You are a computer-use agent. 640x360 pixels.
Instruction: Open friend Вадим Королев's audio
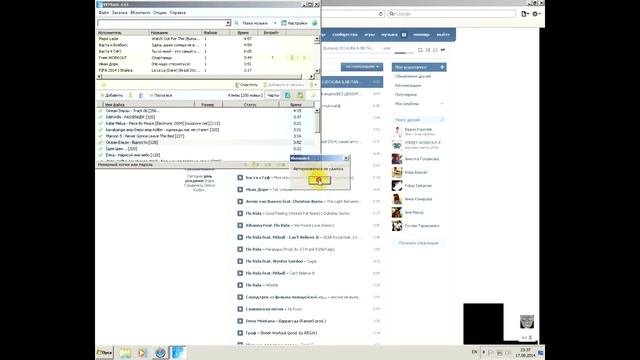point(418,131)
